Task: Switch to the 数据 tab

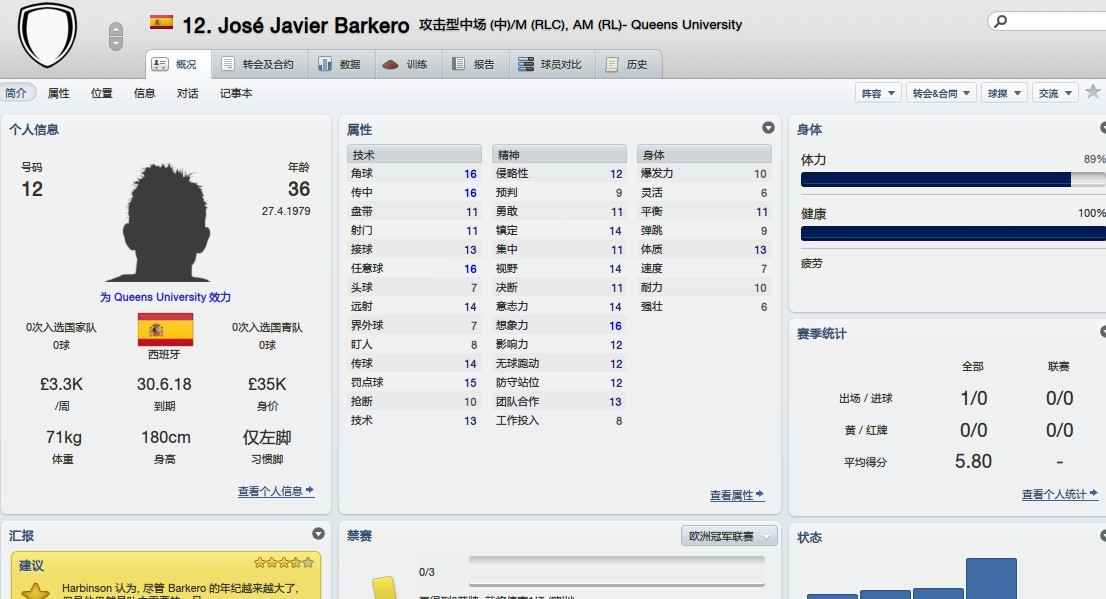Action: tap(340, 64)
